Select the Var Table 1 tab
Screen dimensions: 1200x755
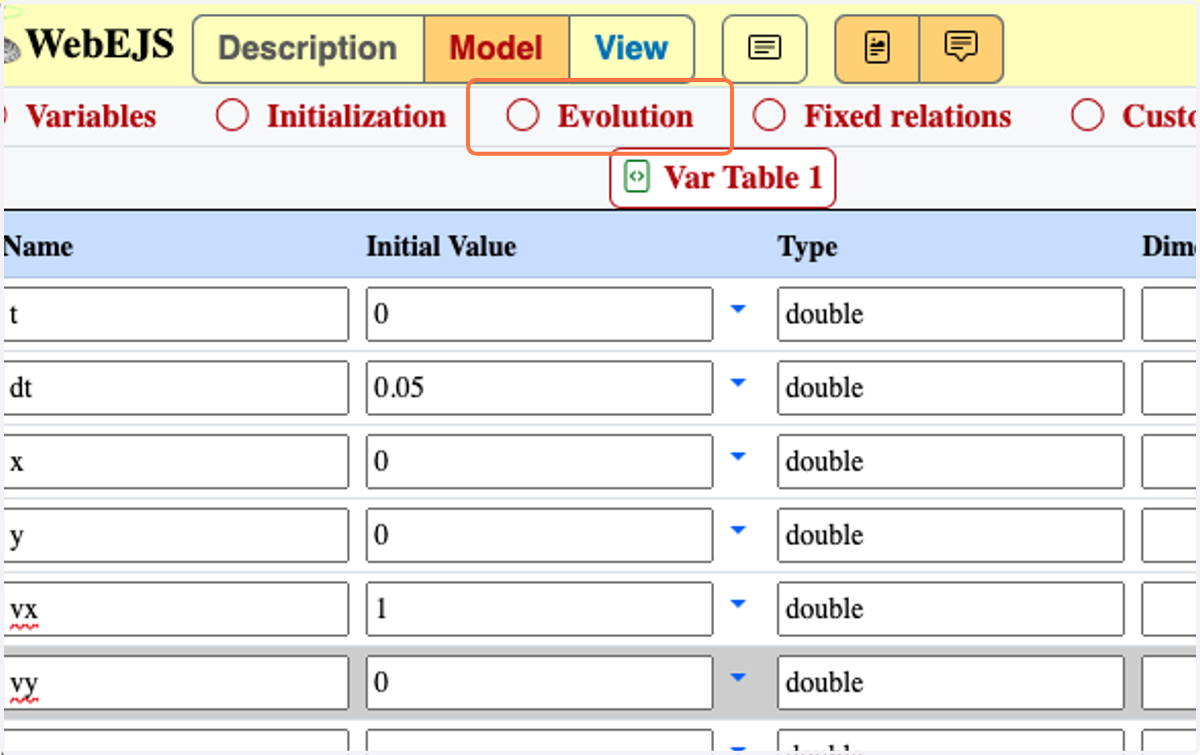tap(722, 178)
